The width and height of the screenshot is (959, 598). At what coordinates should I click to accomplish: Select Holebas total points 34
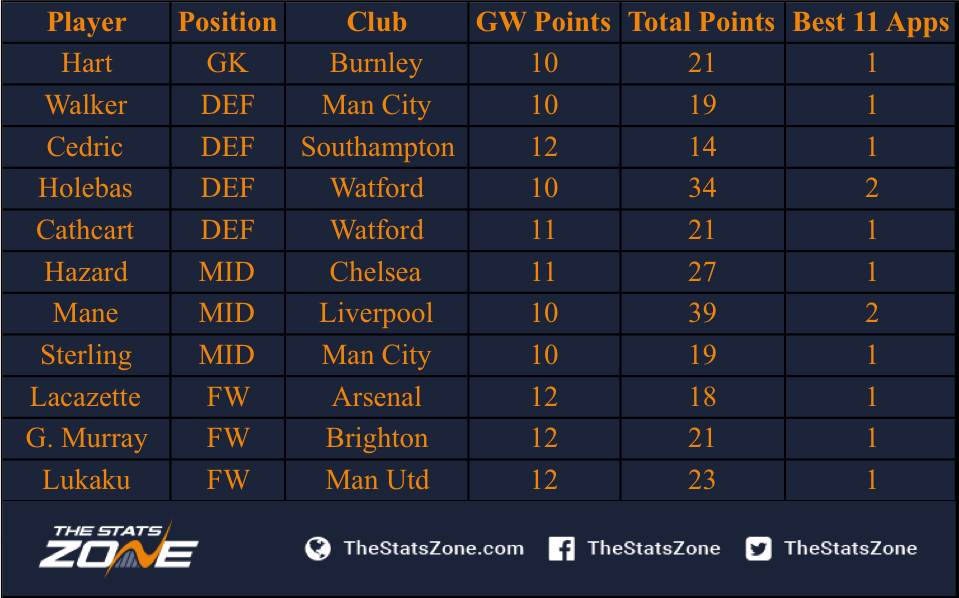coord(702,188)
